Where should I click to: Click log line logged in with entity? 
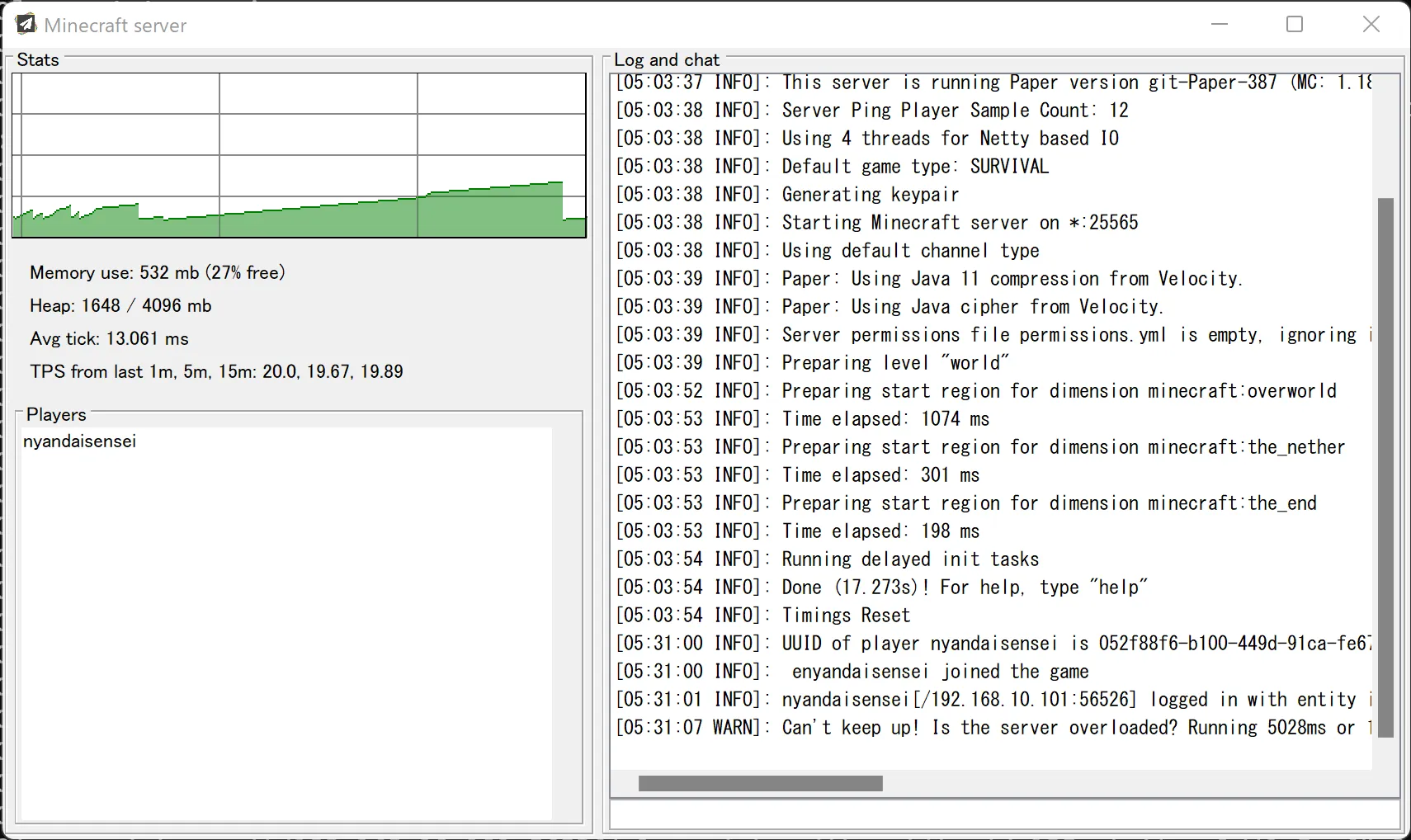[x=993, y=700]
